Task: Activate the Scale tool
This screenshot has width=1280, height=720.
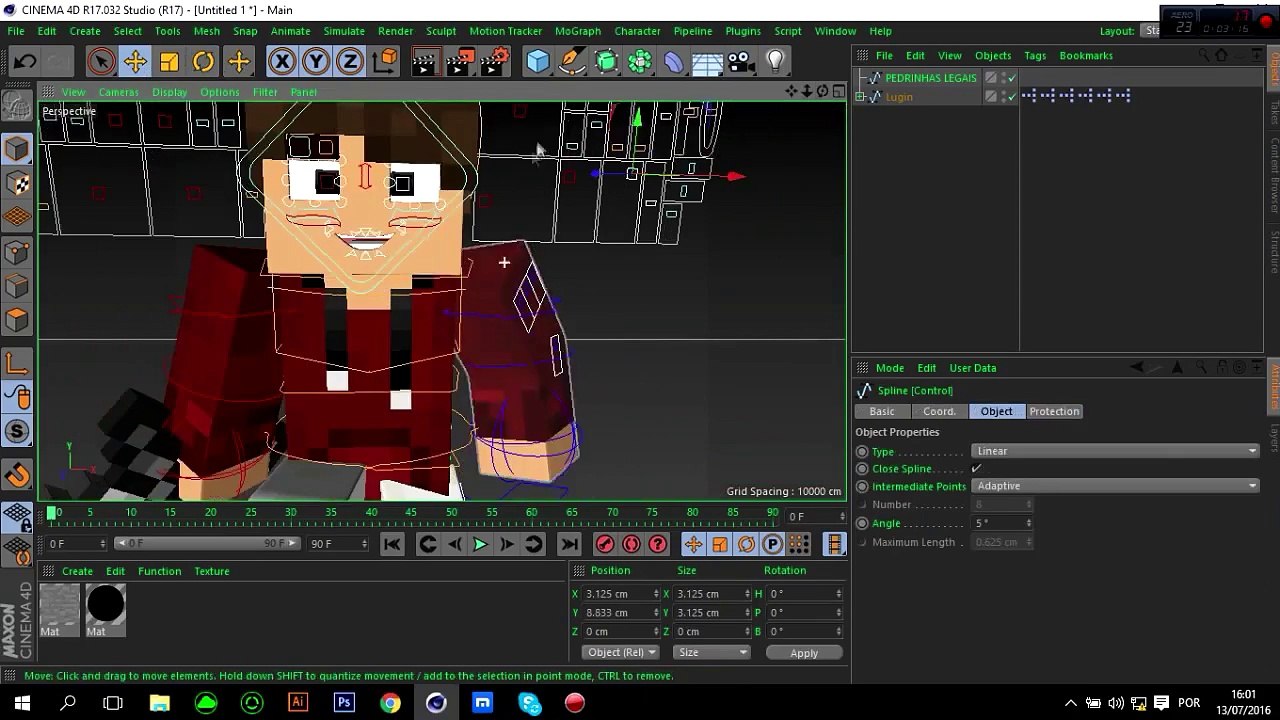Action: point(169,62)
